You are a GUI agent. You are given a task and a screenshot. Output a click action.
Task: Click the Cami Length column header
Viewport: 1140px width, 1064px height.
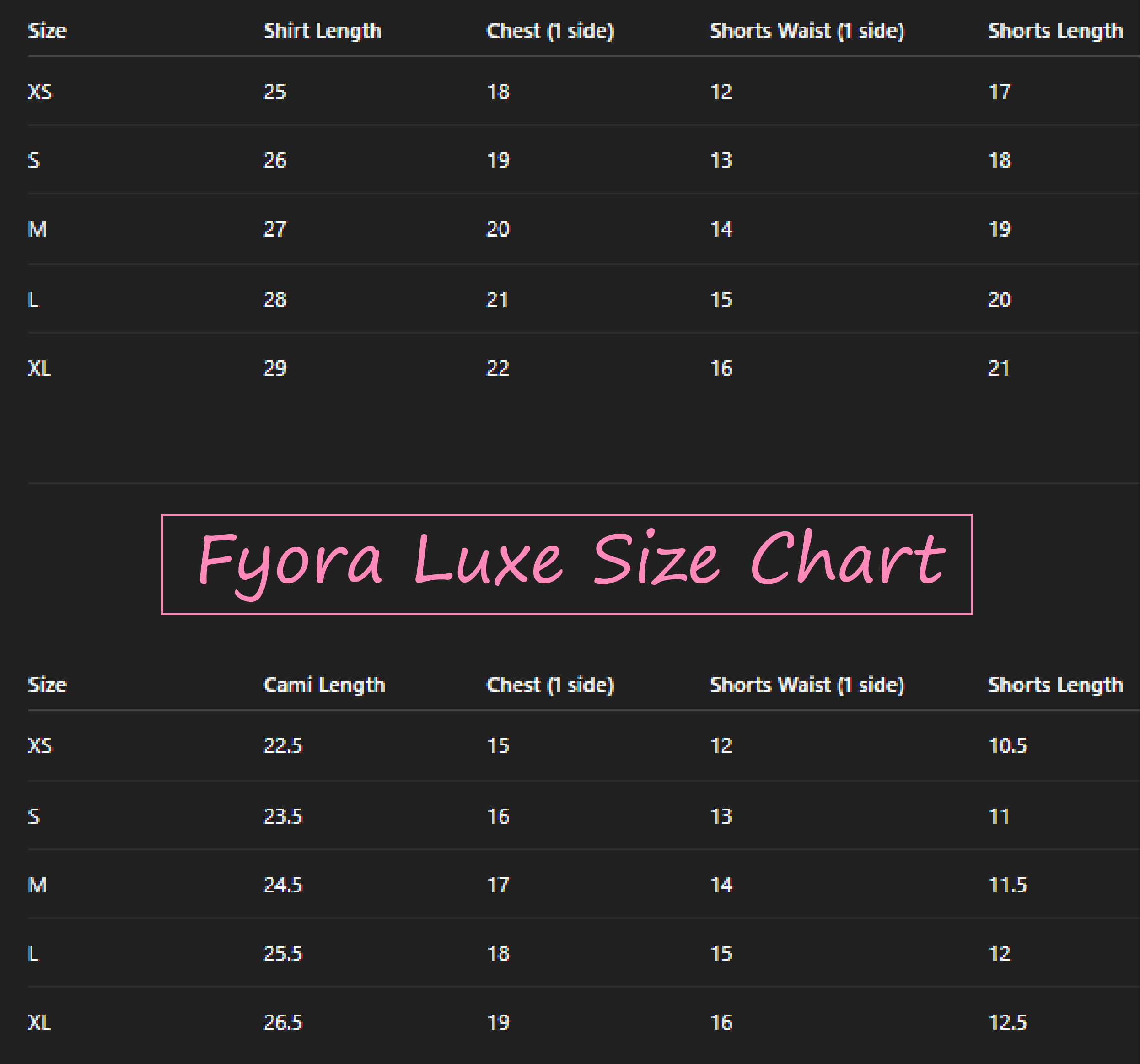point(324,685)
